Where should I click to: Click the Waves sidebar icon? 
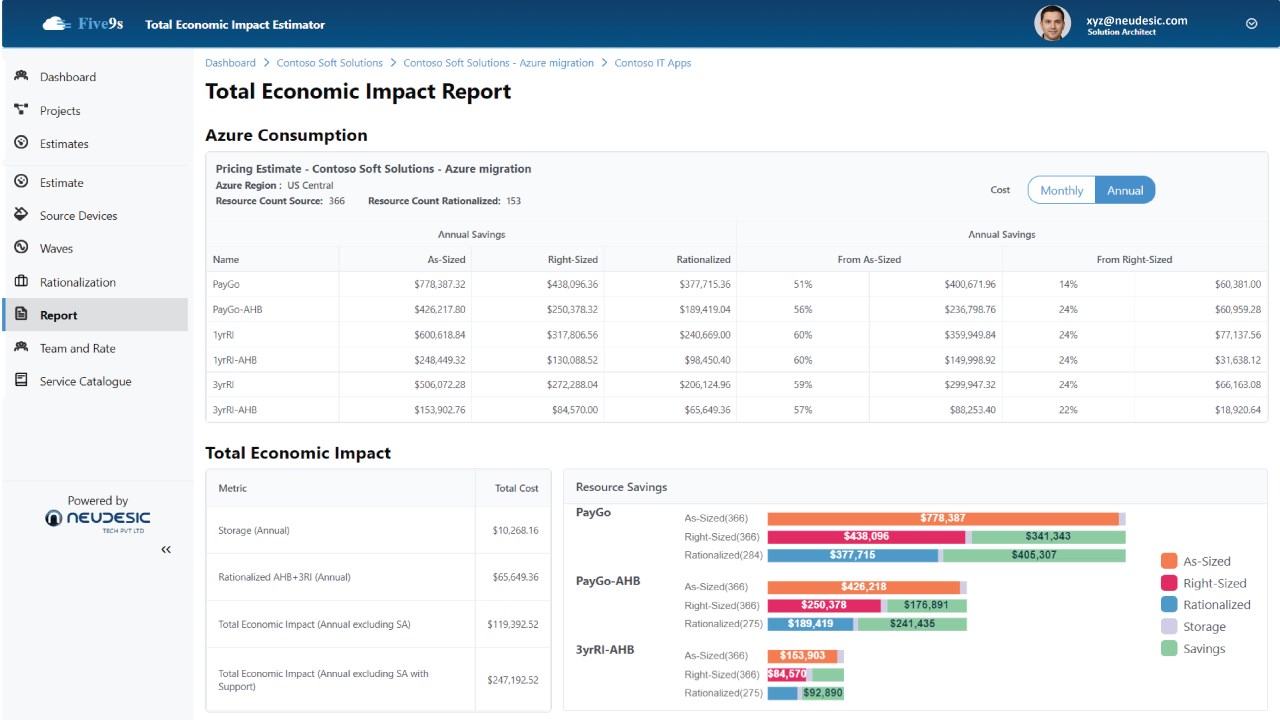tap(21, 248)
